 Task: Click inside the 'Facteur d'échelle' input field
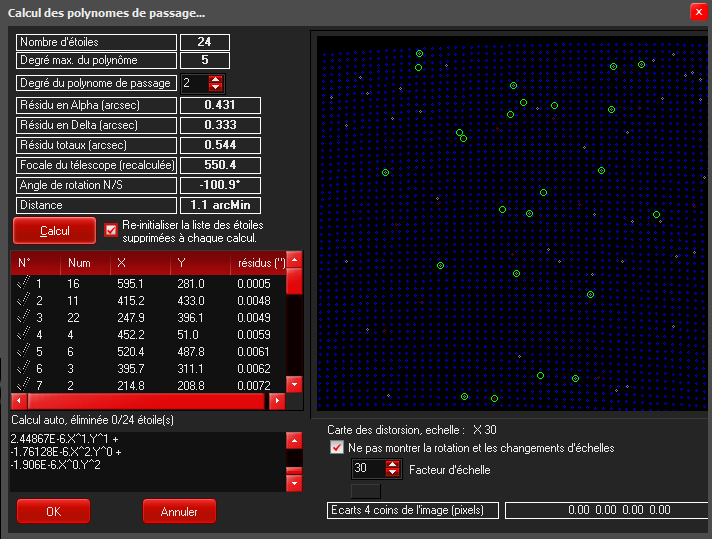click(x=366, y=468)
